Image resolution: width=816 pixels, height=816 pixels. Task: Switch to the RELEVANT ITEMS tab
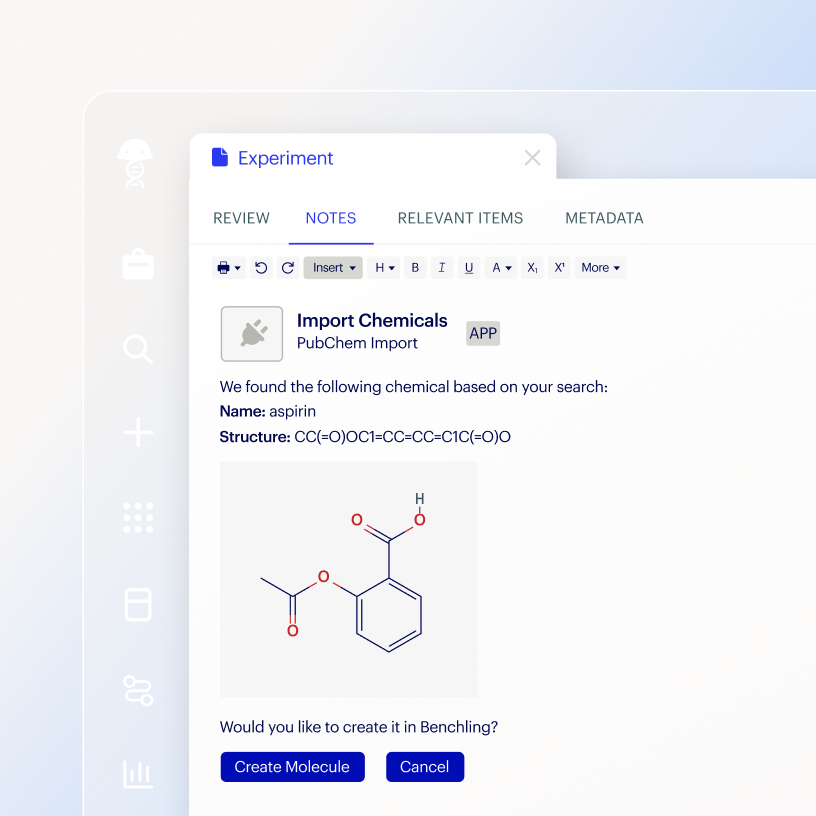tap(461, 218)
